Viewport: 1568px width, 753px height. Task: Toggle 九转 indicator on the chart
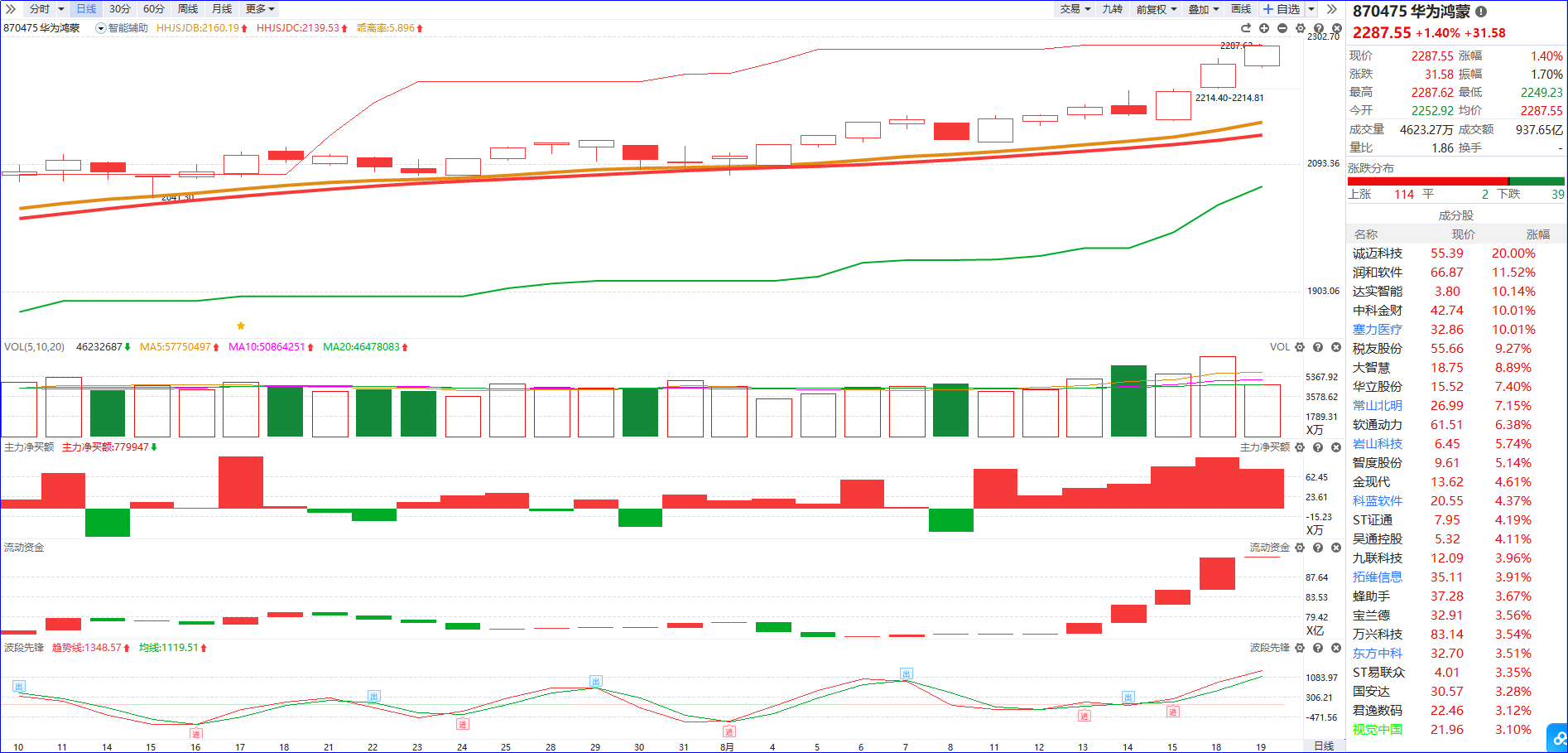pyautogui.click(x=1113, y=9)
